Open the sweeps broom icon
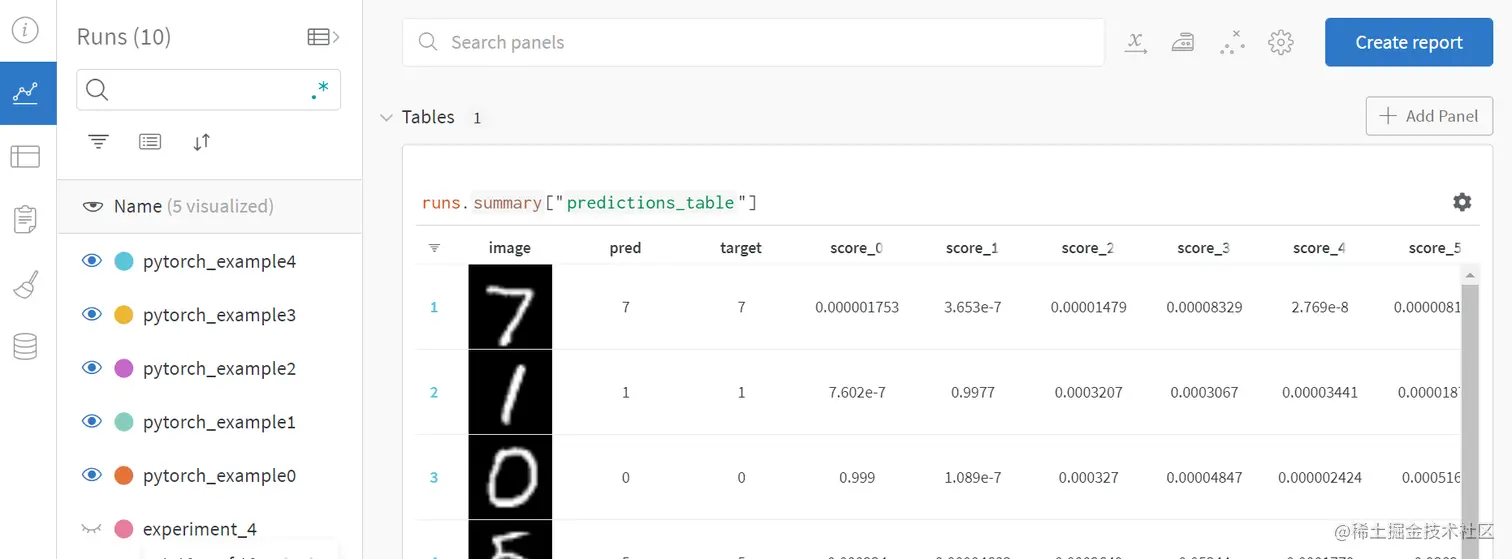 tap(25, 285)
